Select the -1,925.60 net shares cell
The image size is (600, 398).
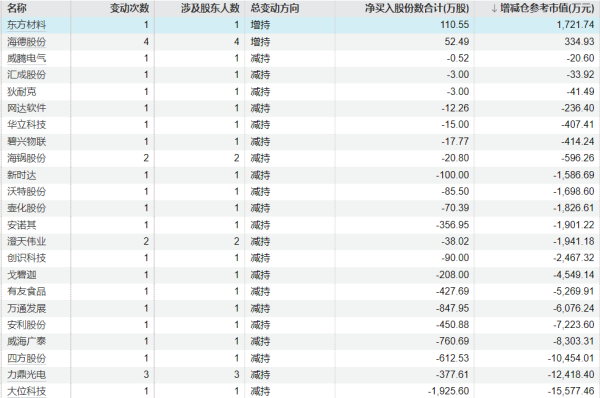448,391
